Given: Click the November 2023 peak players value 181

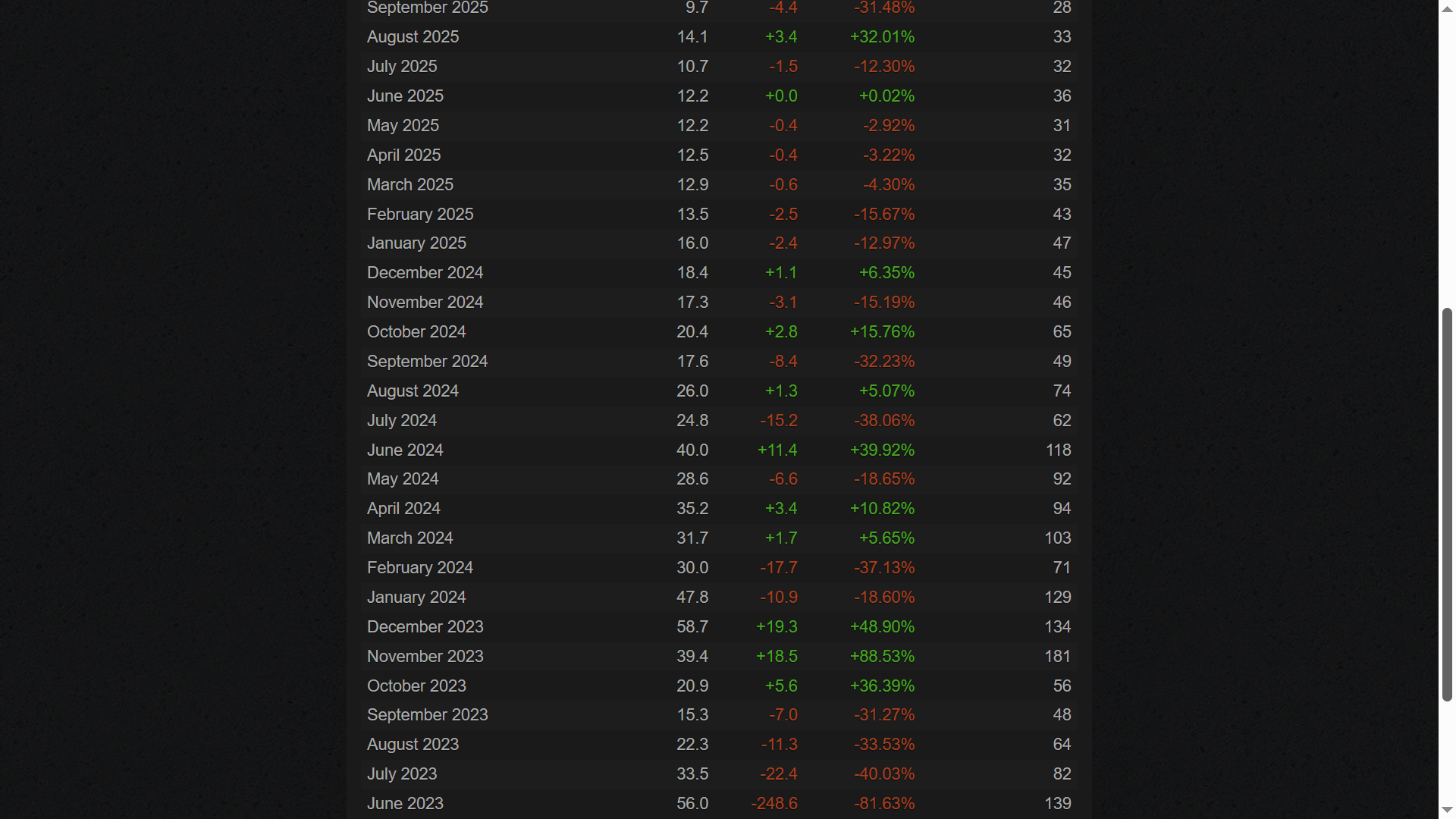Looking at the screenshot, I should [x=1057, y=656].
